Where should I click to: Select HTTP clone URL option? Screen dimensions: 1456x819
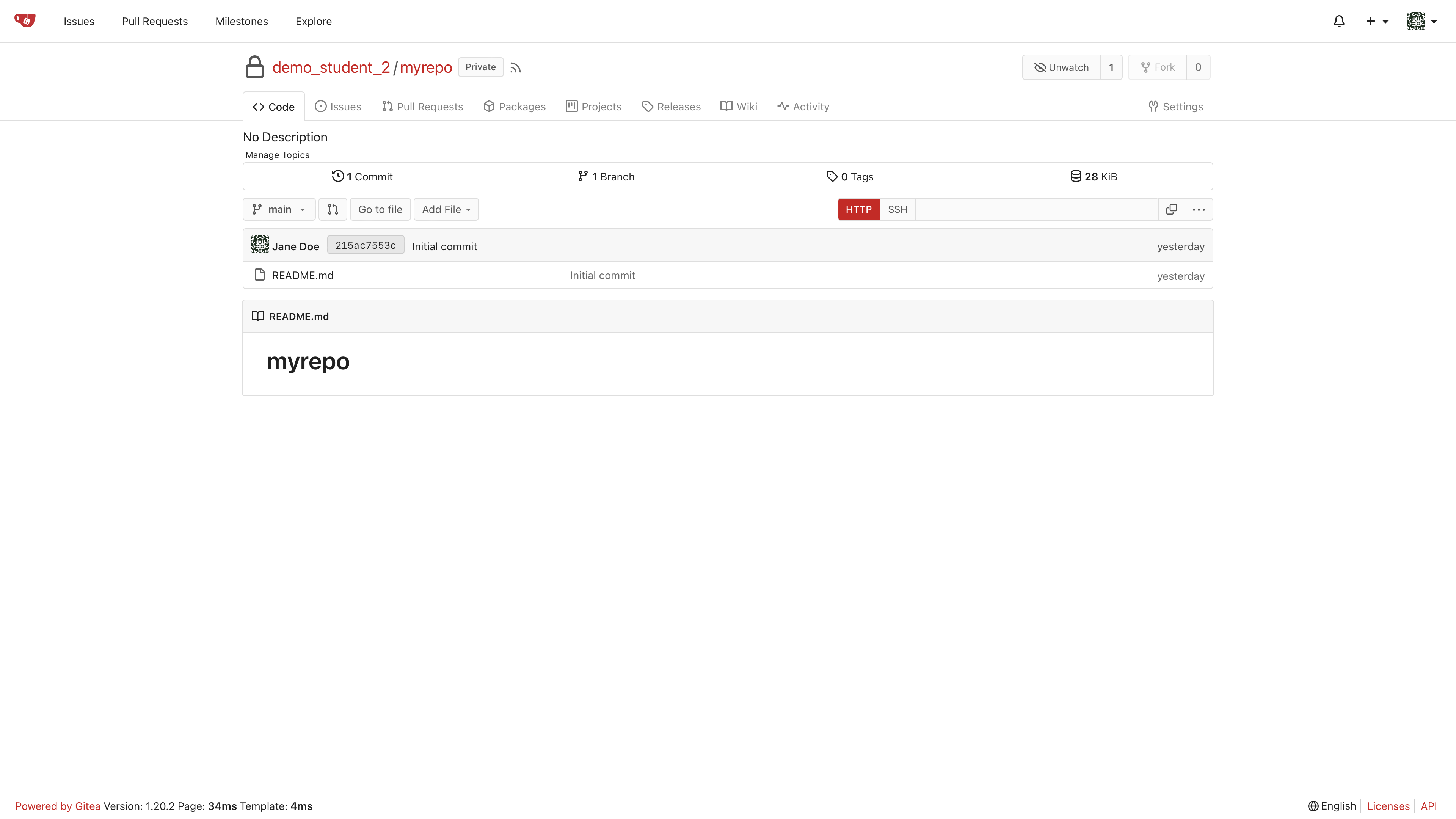click(858, 209)
